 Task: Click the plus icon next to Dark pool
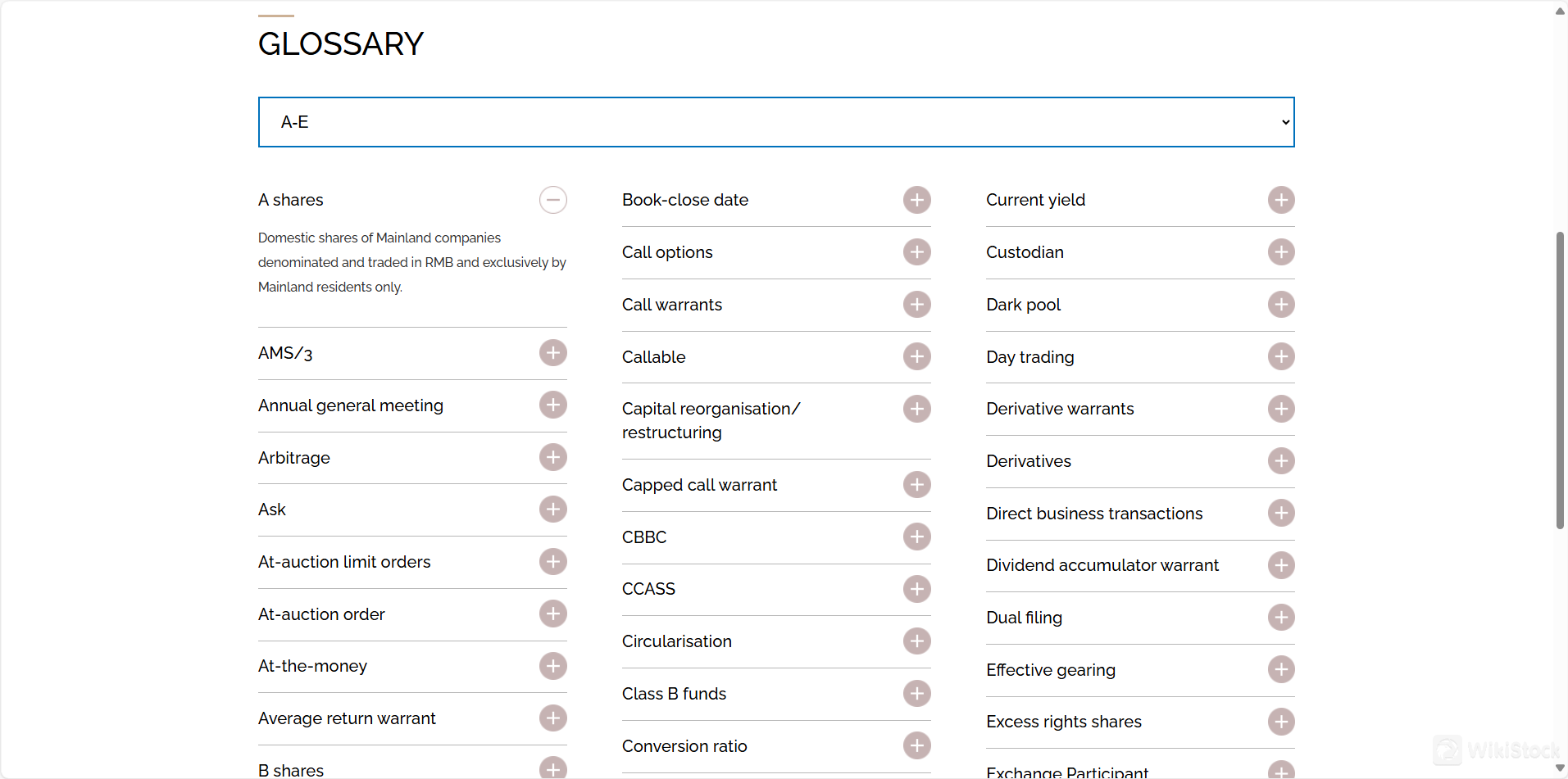1280,305
